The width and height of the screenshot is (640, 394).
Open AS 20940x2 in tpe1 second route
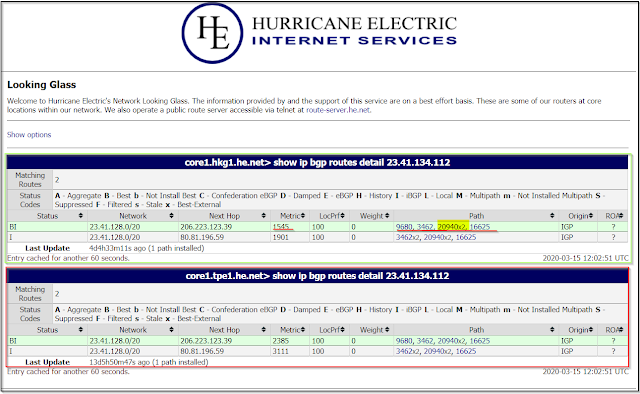[438, 351]
